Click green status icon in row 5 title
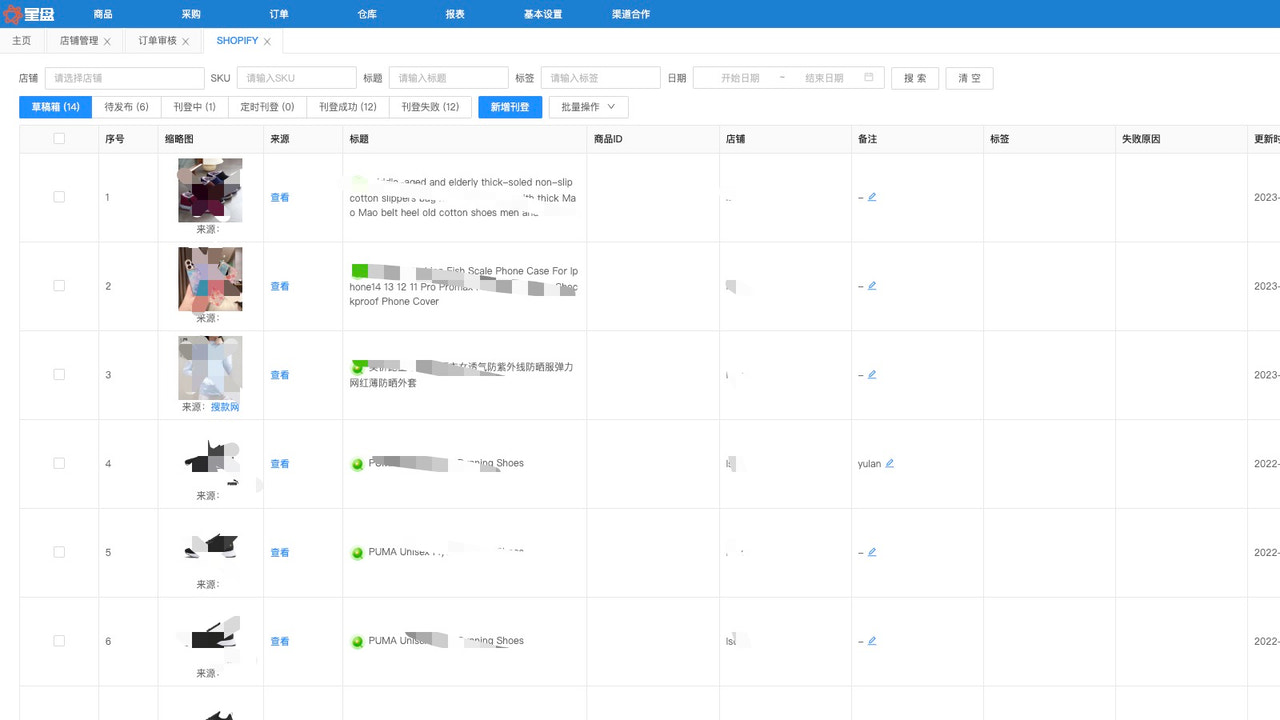The image size is (1280, 720). tap(357, 553)
